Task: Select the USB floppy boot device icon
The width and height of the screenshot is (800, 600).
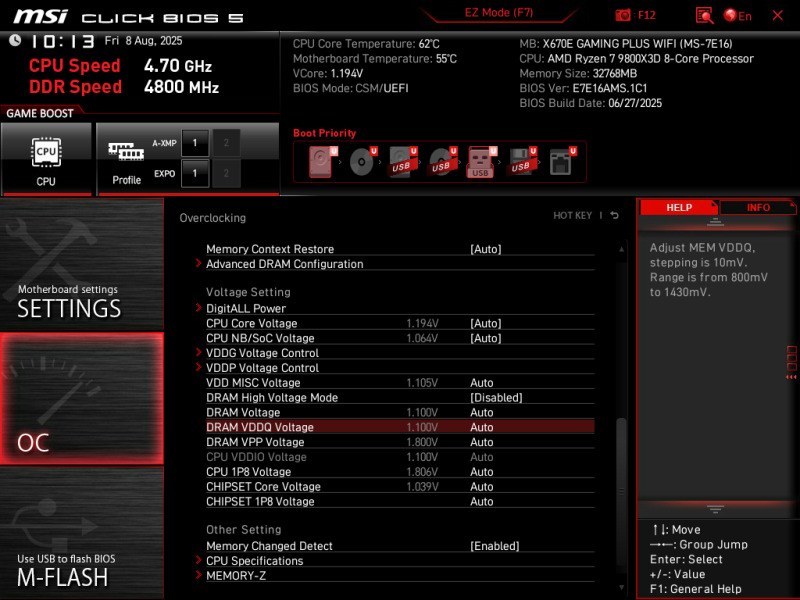Action: click(x=521, y=162)
